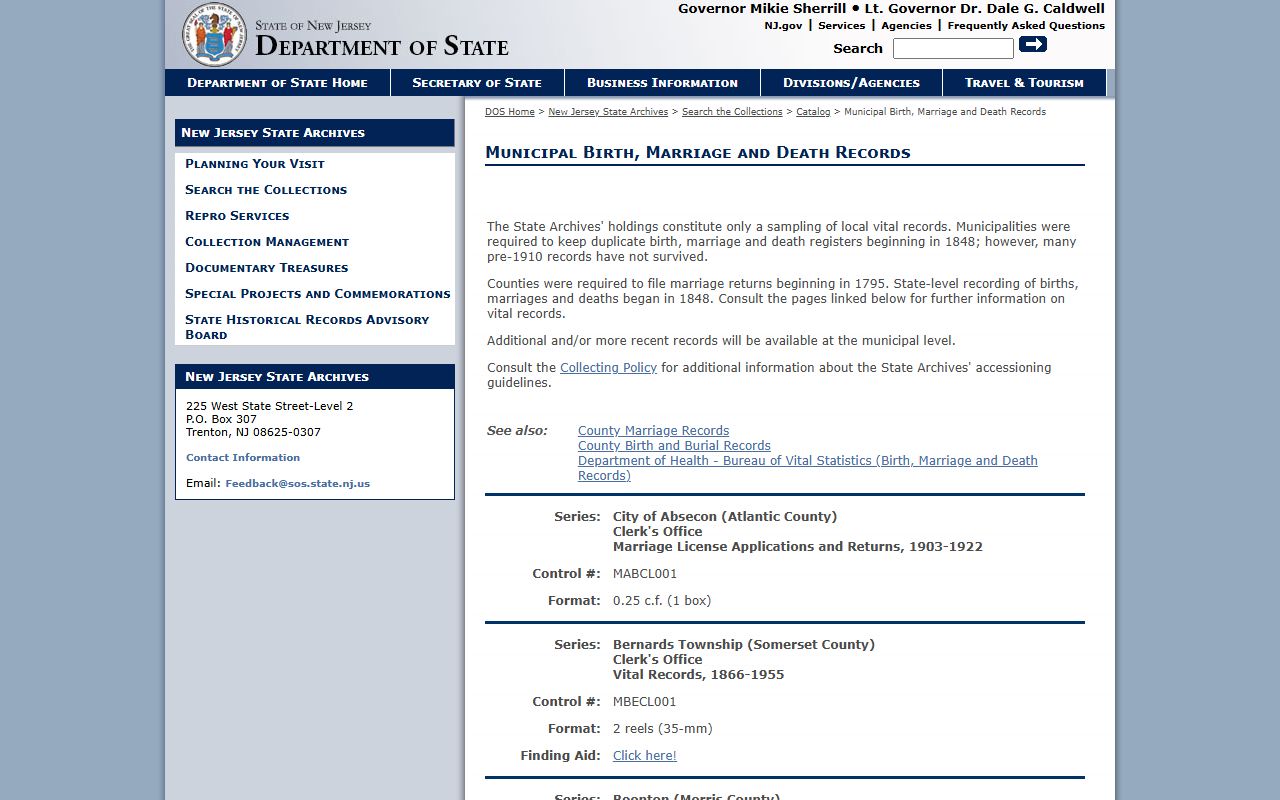Image resolution: width=1280 pixels, height=800 pixels.
Task: Open Department of Health Vital Statistics link
Action: point(808,468)
